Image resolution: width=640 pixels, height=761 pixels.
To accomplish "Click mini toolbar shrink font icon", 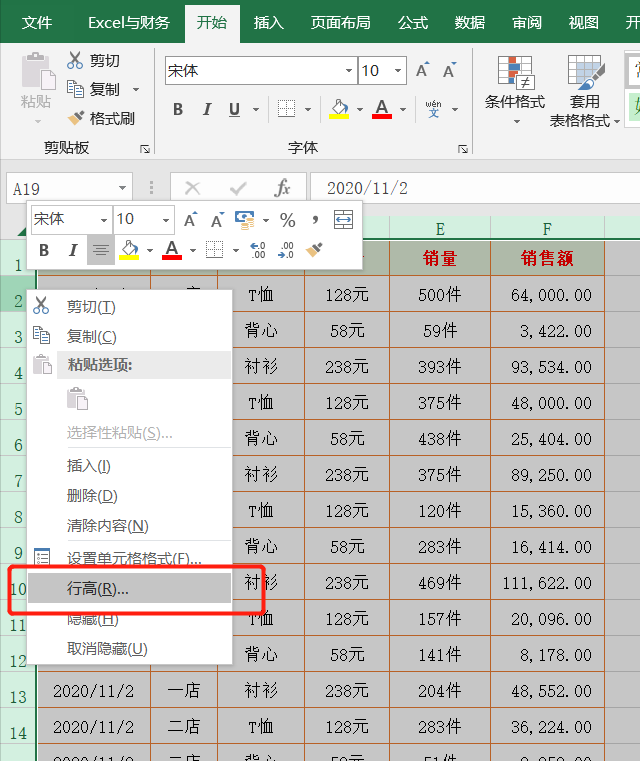I will [217, 220].
